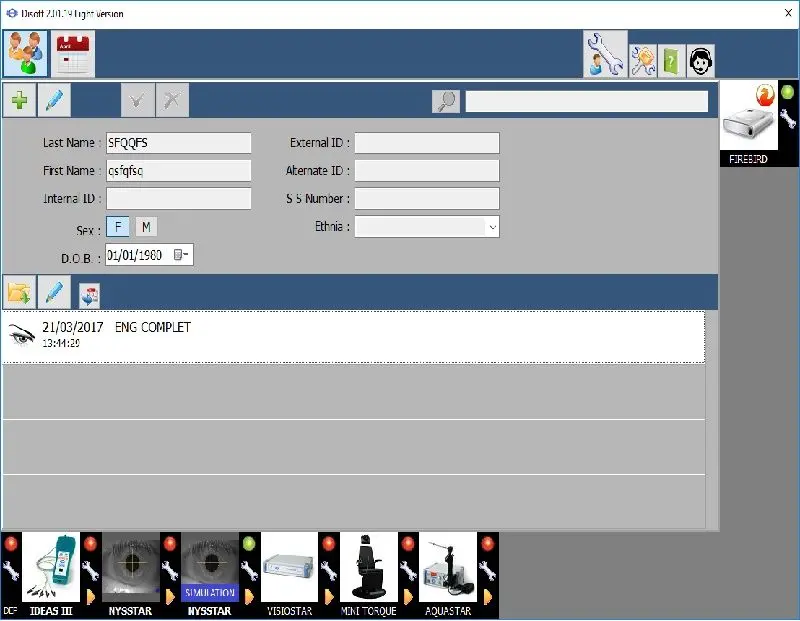Viewport: 800px width, 621px height.
Task: Open exam folder icon in exam toolbar
Action: 20,293
